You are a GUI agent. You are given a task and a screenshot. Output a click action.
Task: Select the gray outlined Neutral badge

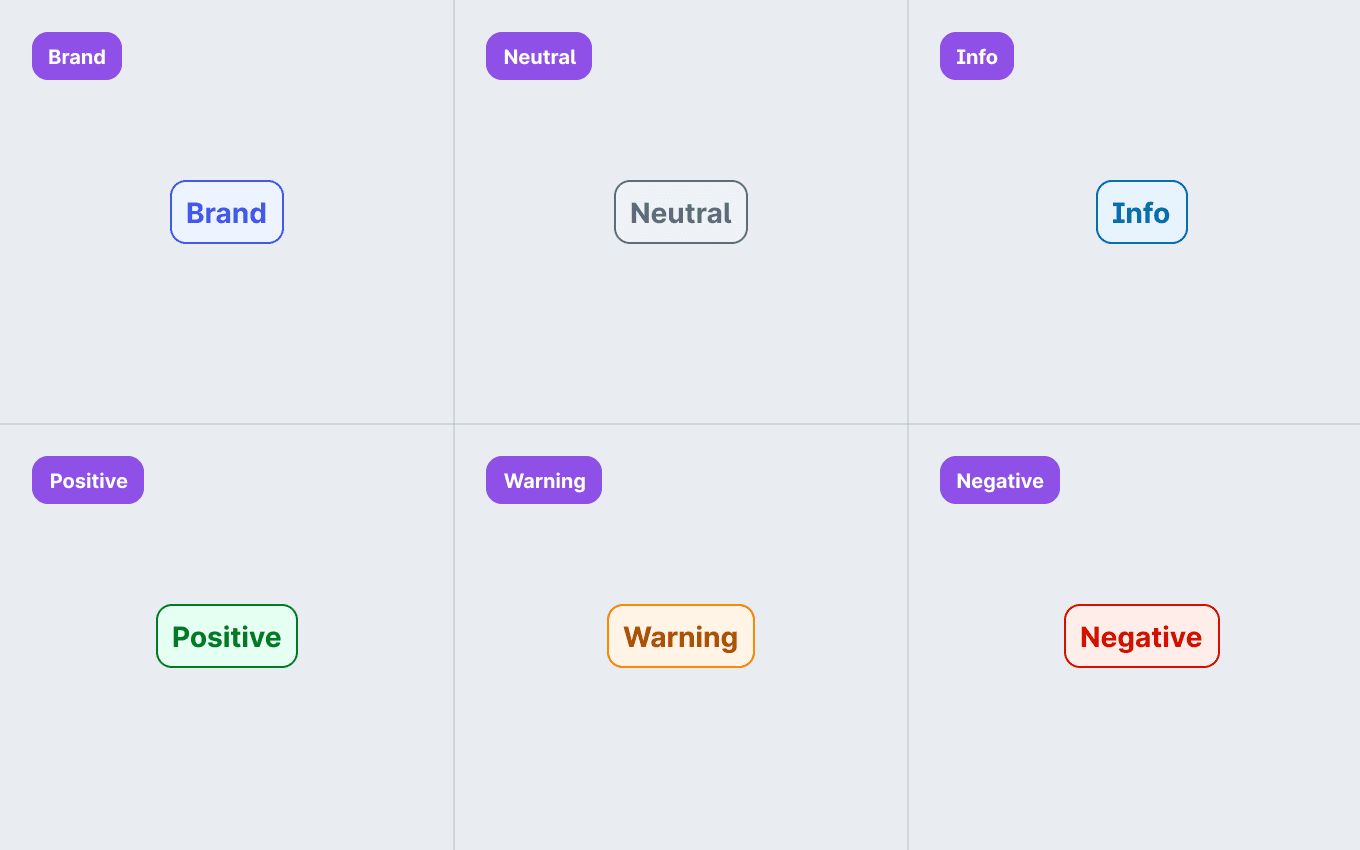coord(681,212)
